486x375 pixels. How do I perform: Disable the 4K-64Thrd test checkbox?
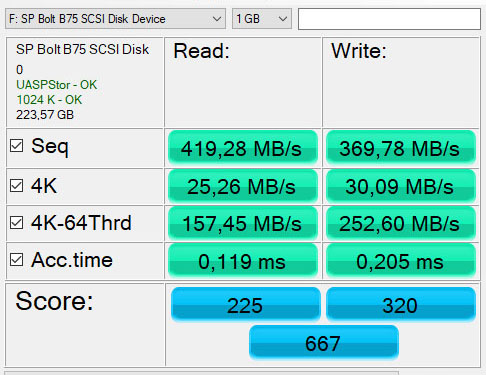point(16,223)
